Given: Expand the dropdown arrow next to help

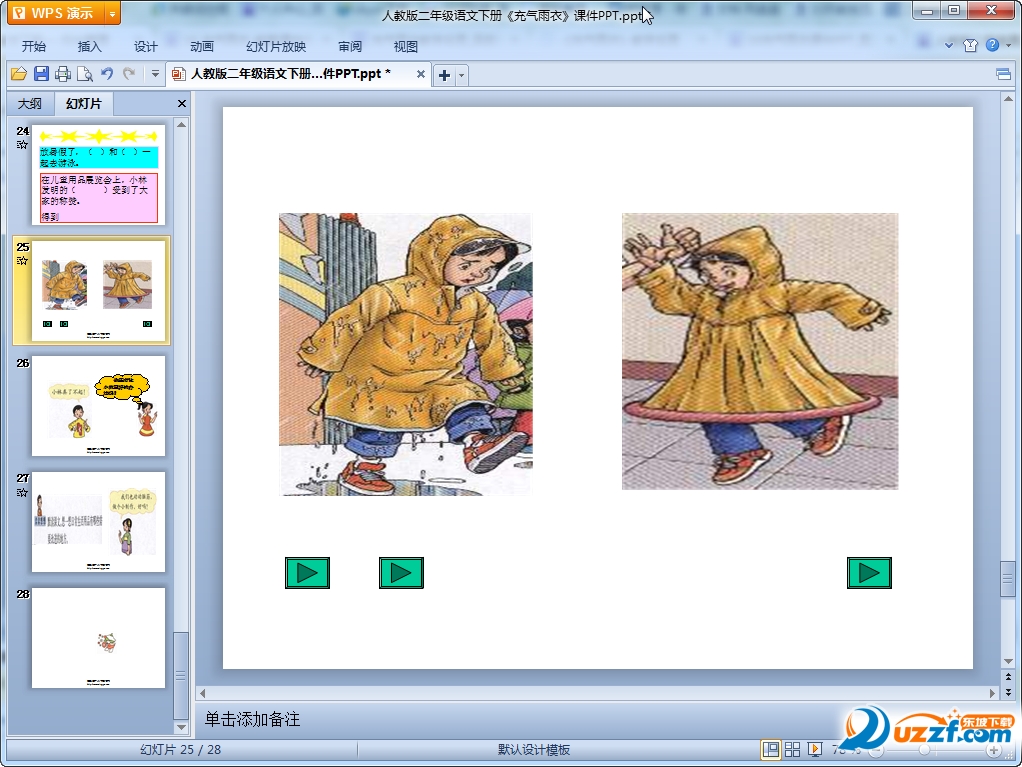Looking at the screenshot, I should coord(1008,45).
